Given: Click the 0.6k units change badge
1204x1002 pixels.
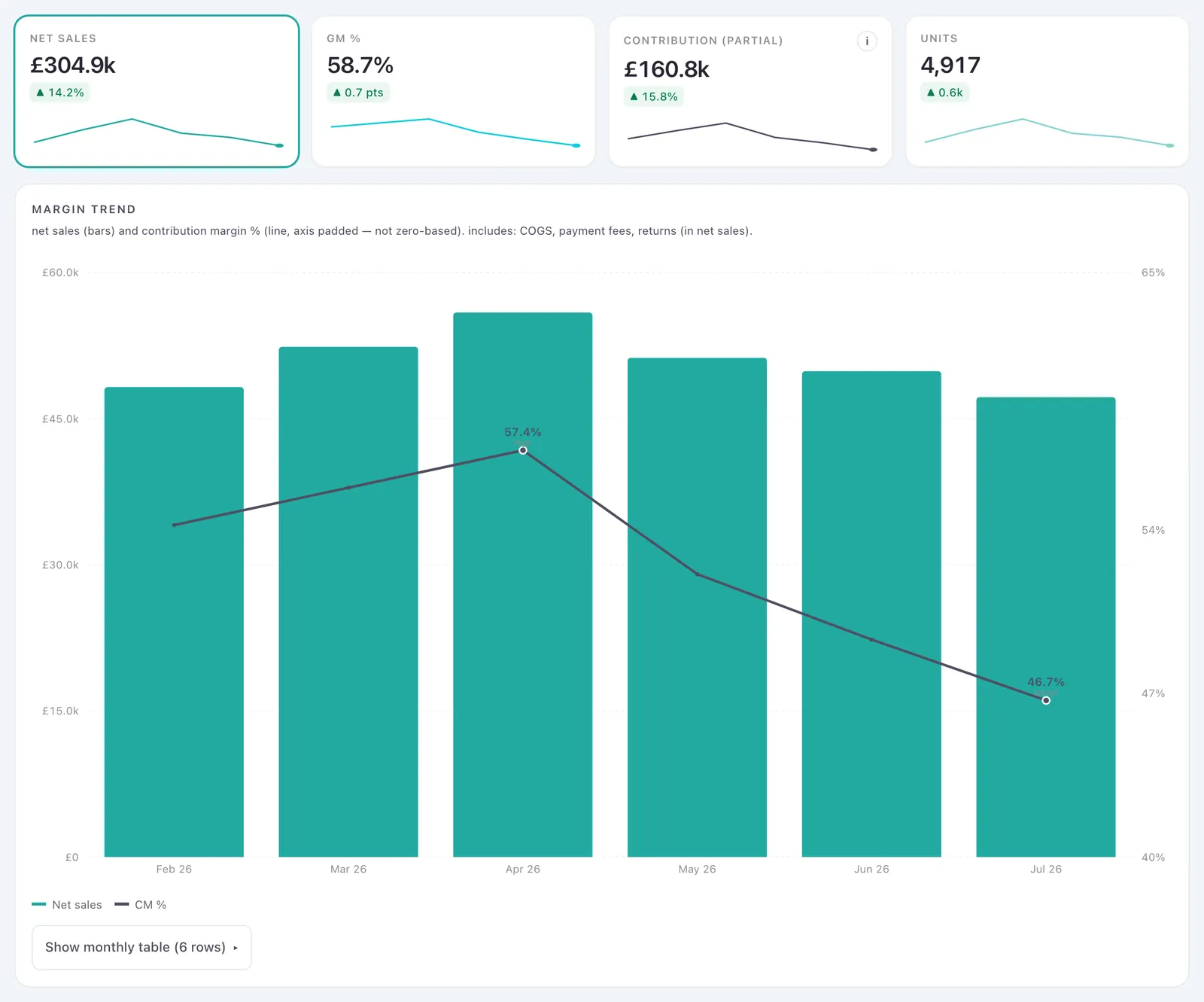Looking at the screenshot, I should pos(945,93).
